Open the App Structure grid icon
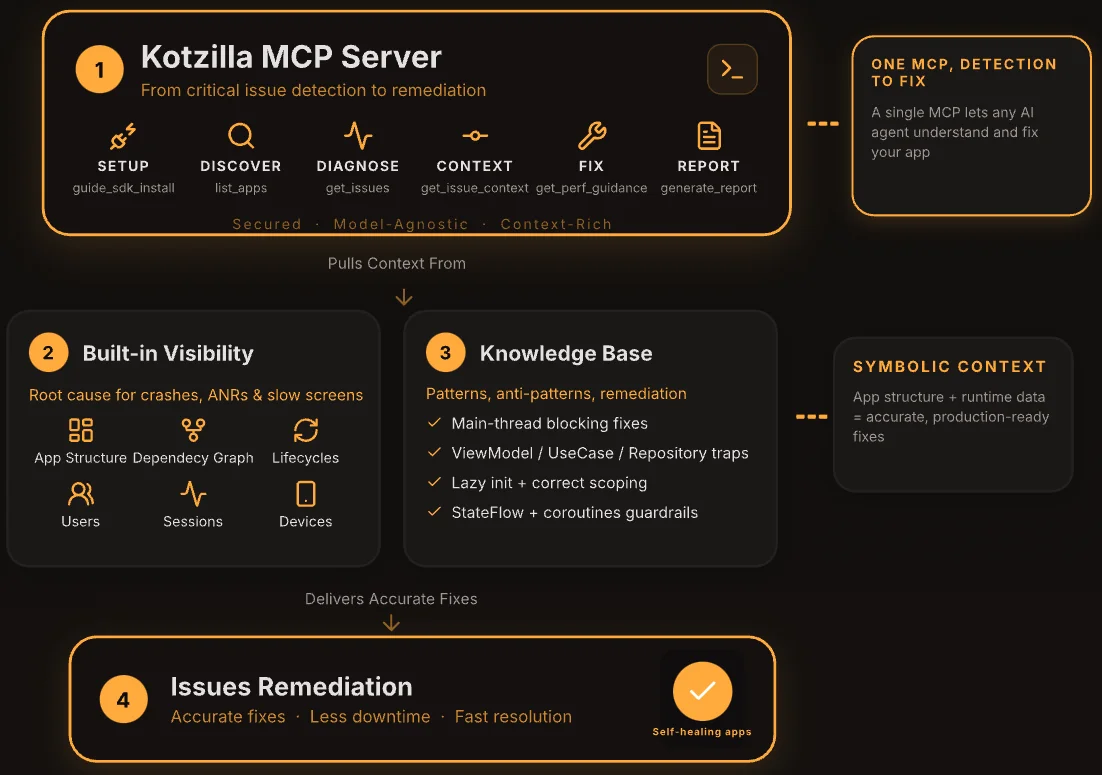This screenshot has width=1102, height=775. [x=81, y=430]
